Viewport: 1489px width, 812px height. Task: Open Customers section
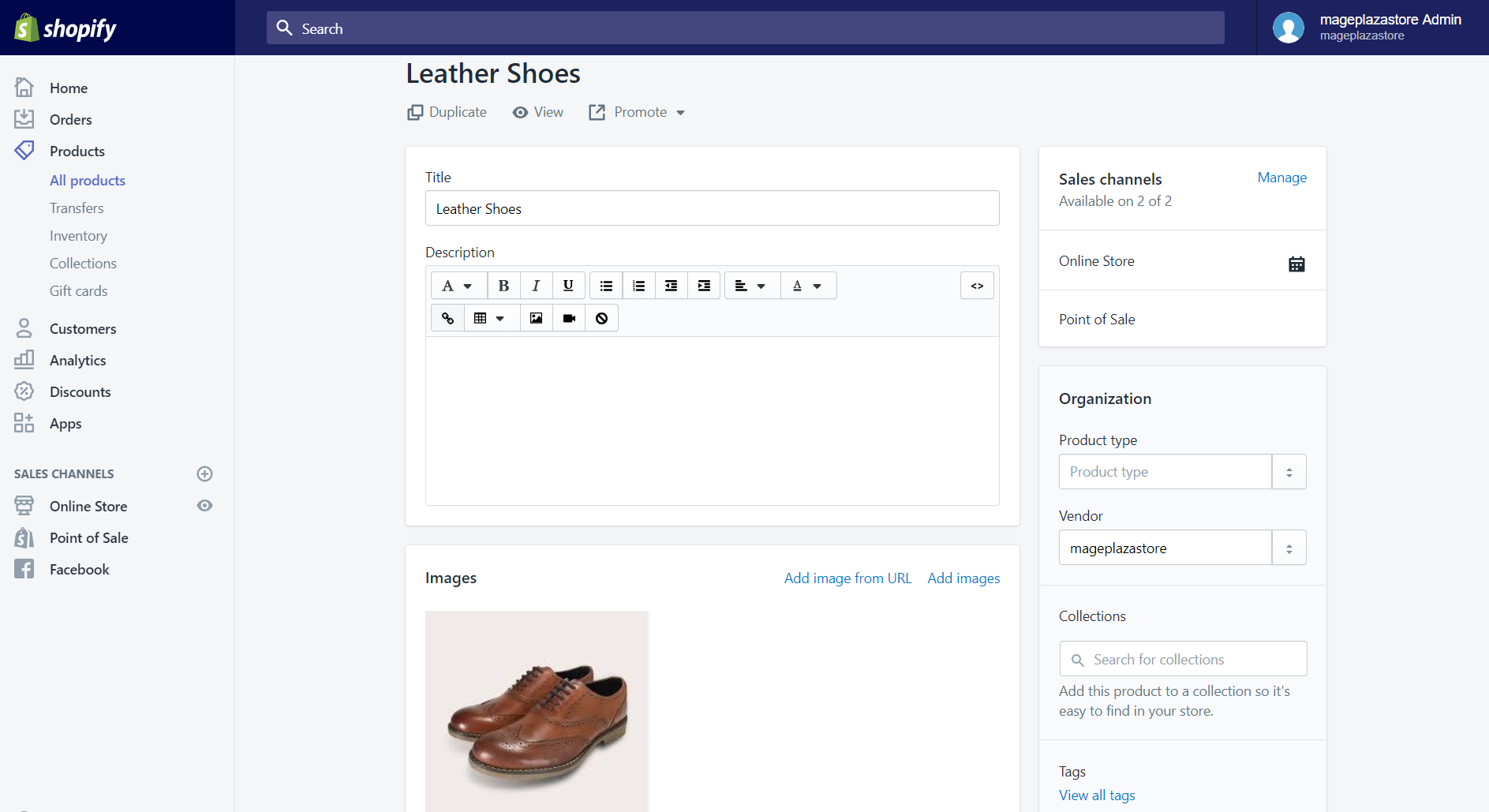83,328
